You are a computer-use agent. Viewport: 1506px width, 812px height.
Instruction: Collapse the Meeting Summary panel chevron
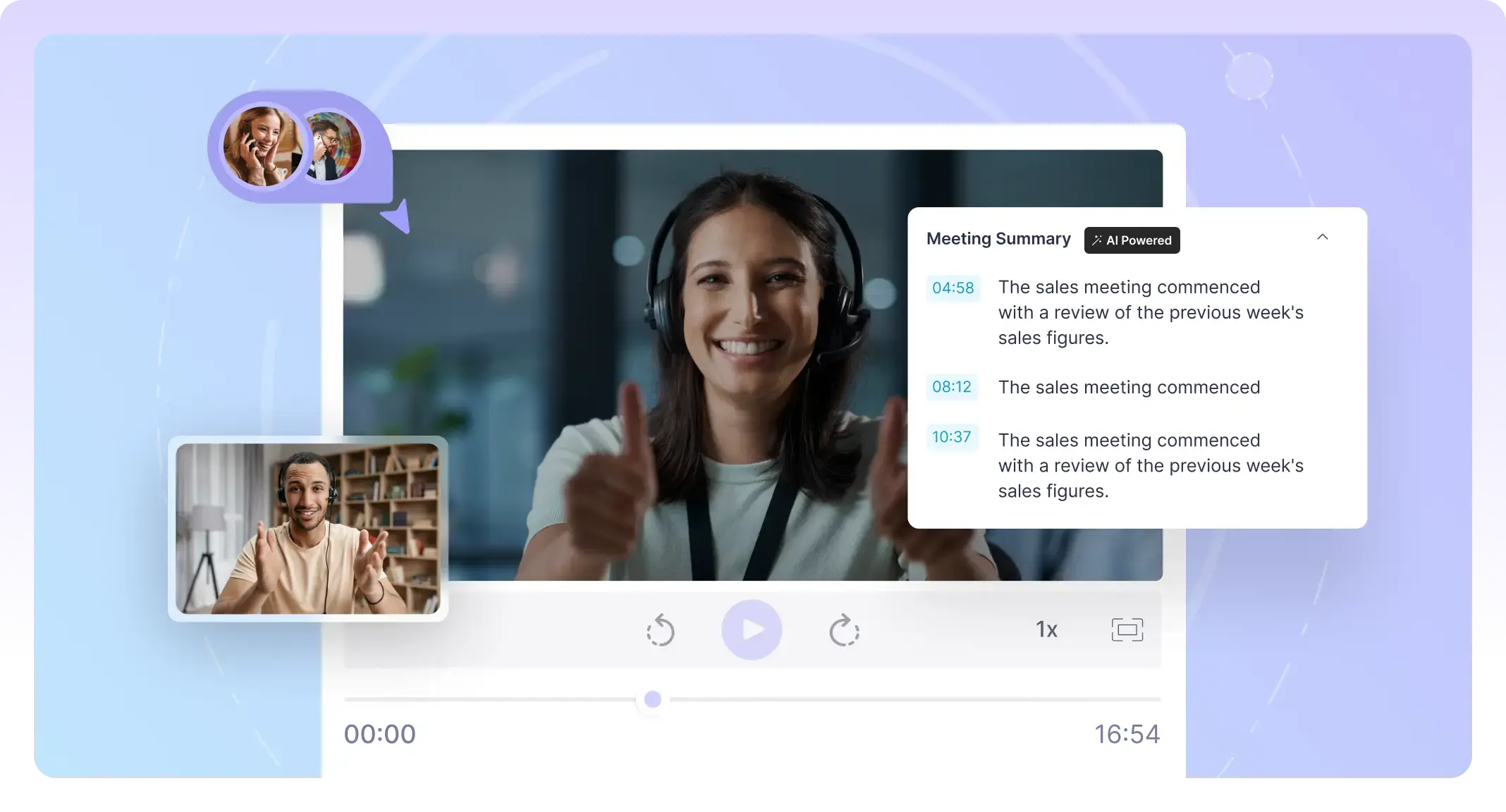click(1323, 238)
